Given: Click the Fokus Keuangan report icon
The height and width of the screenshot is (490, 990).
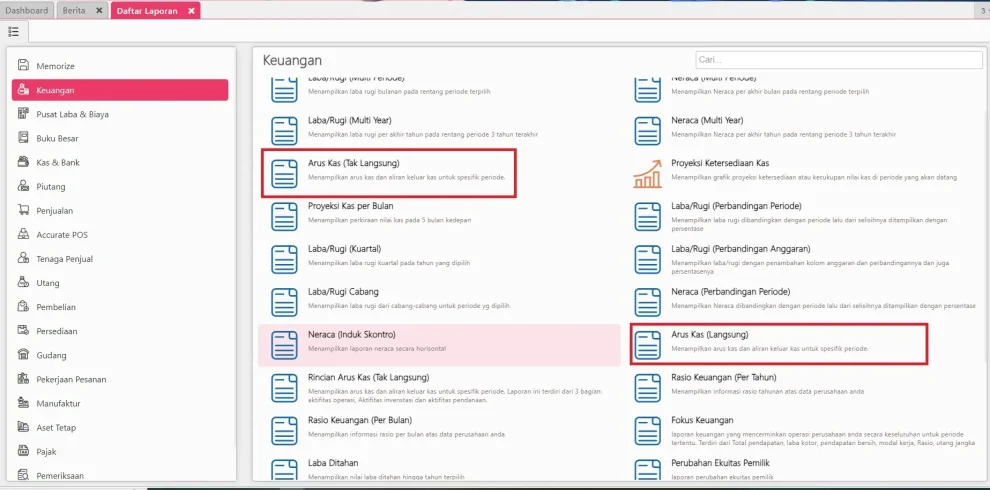Looking at the screenshot, I should coord(647,430).
